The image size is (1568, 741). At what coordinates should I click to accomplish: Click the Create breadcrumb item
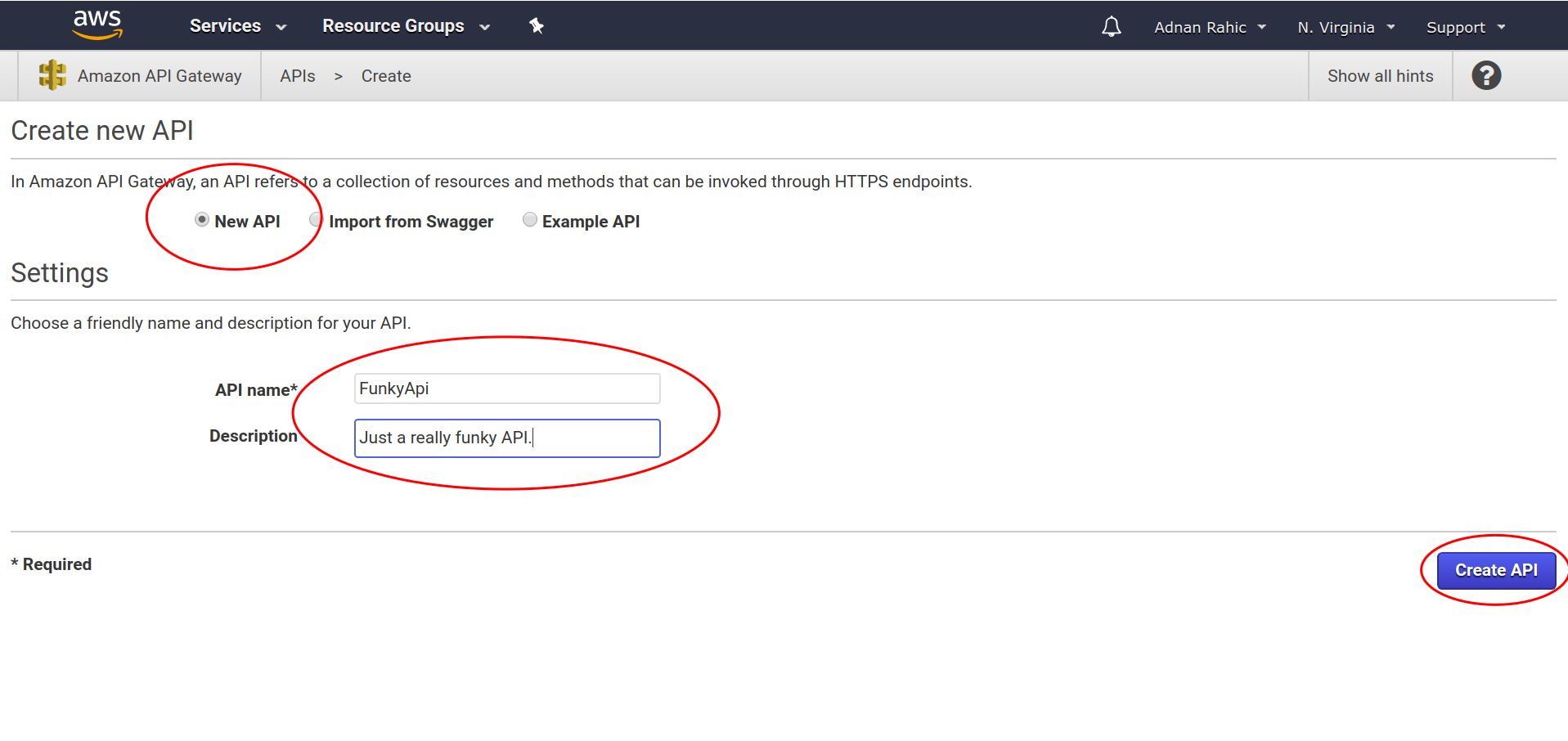386,76
